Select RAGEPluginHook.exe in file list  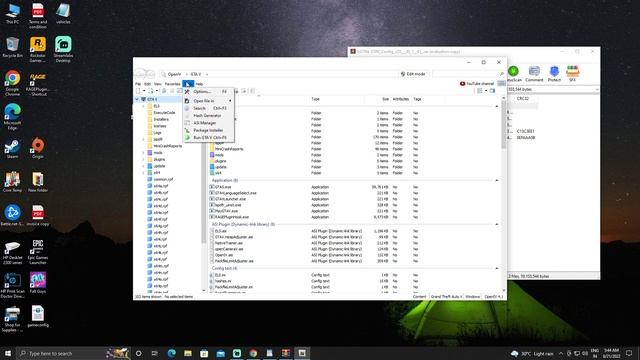pos(229,217)
